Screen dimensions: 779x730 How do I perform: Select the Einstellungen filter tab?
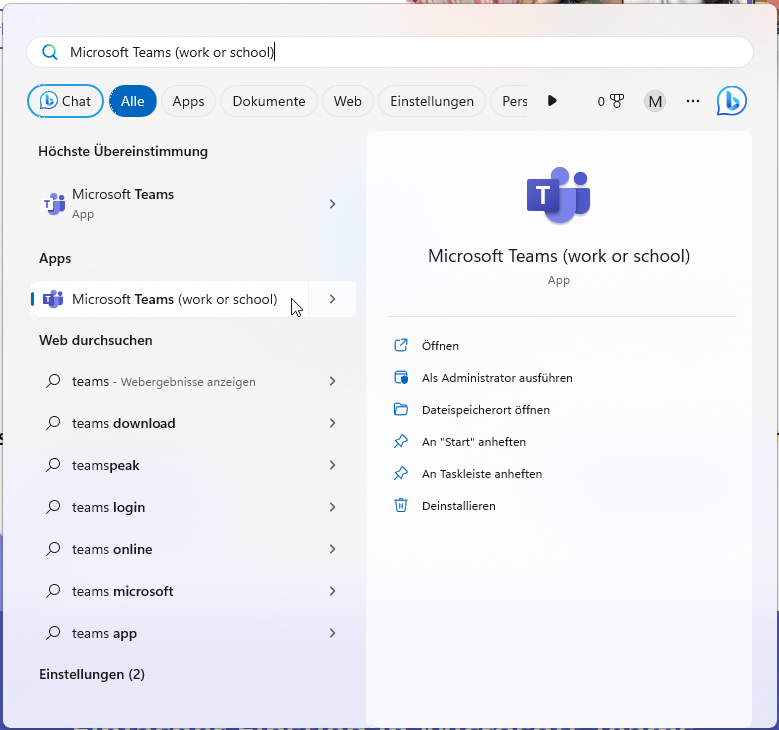click(x=432, y=101)
